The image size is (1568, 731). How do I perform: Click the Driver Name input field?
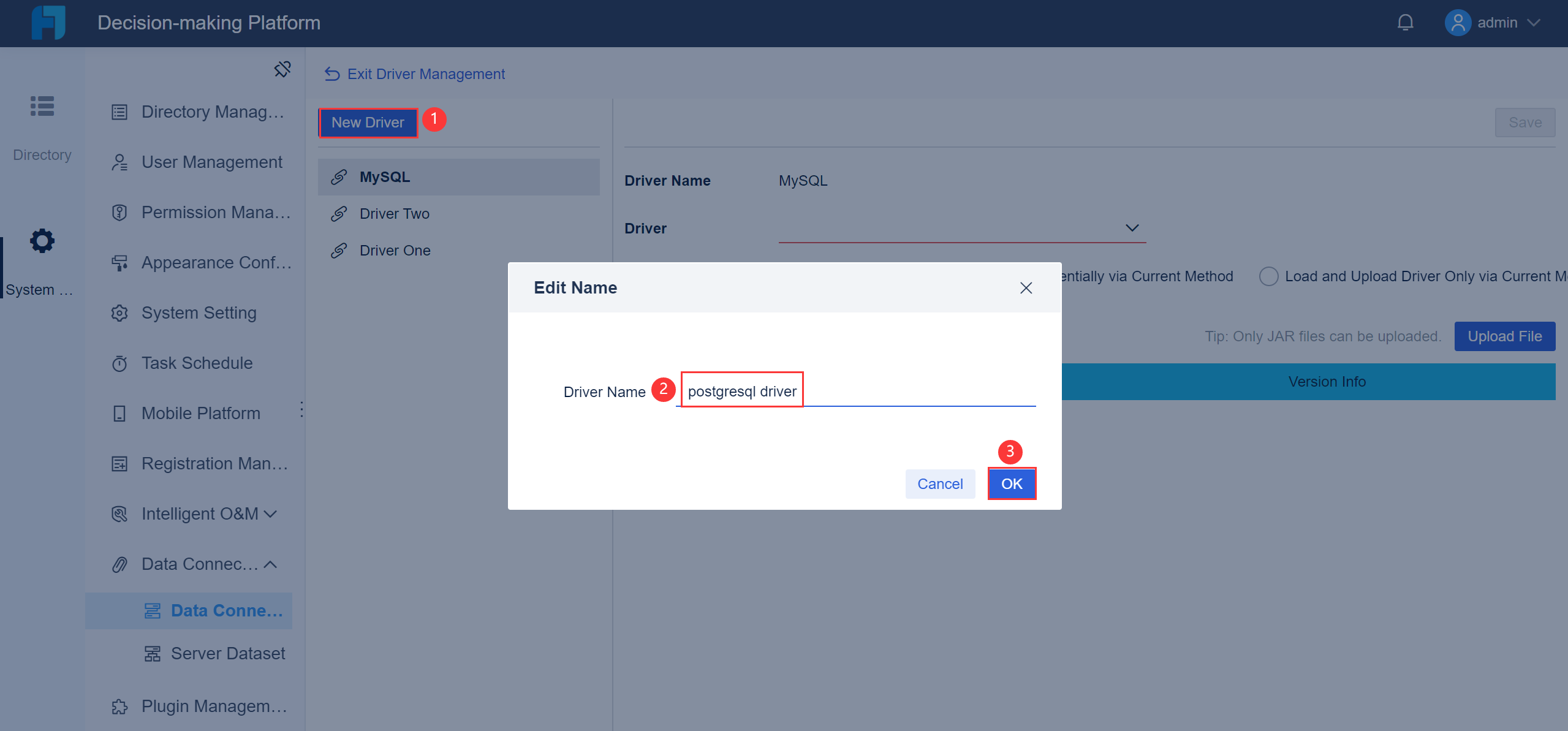[858, 391]
